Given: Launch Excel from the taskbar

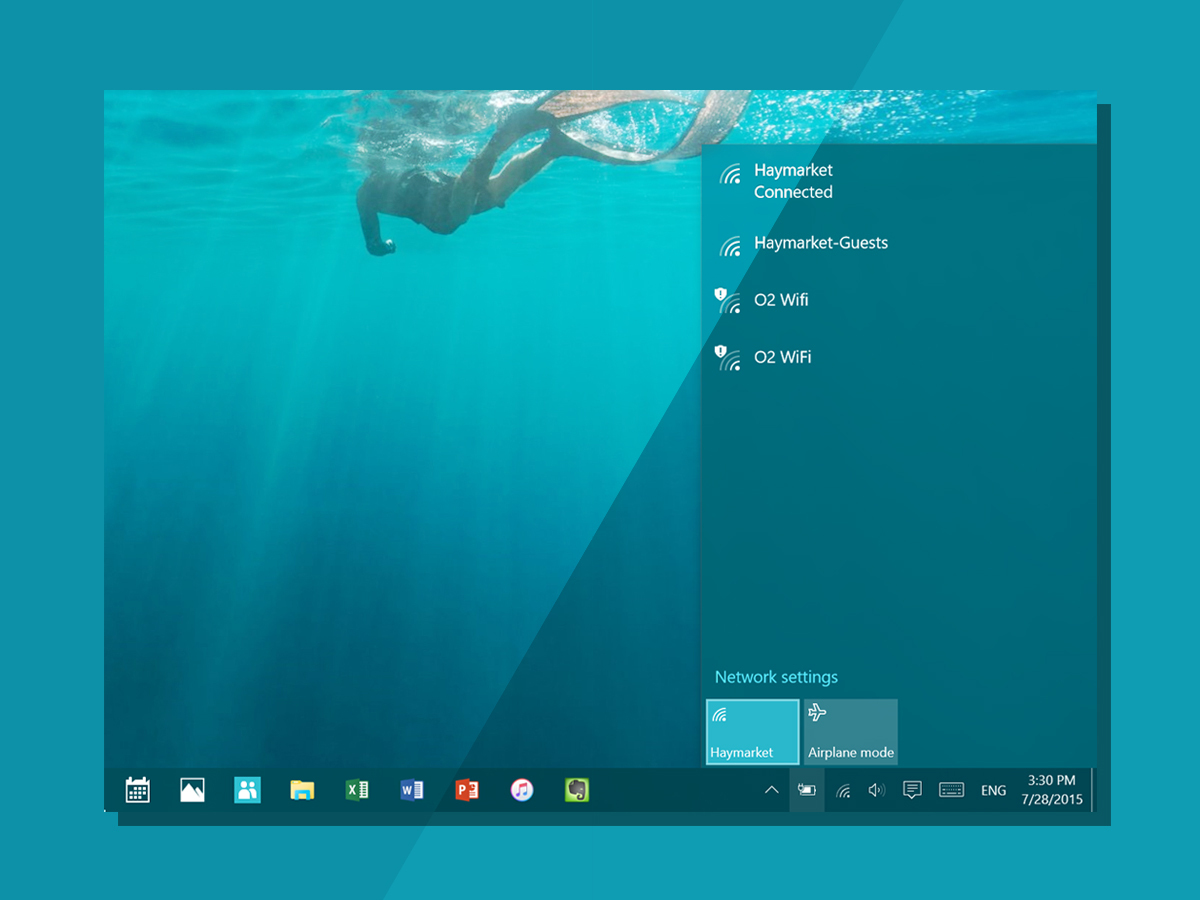Looking at the screenshot, I should click(x=357, y=790).
